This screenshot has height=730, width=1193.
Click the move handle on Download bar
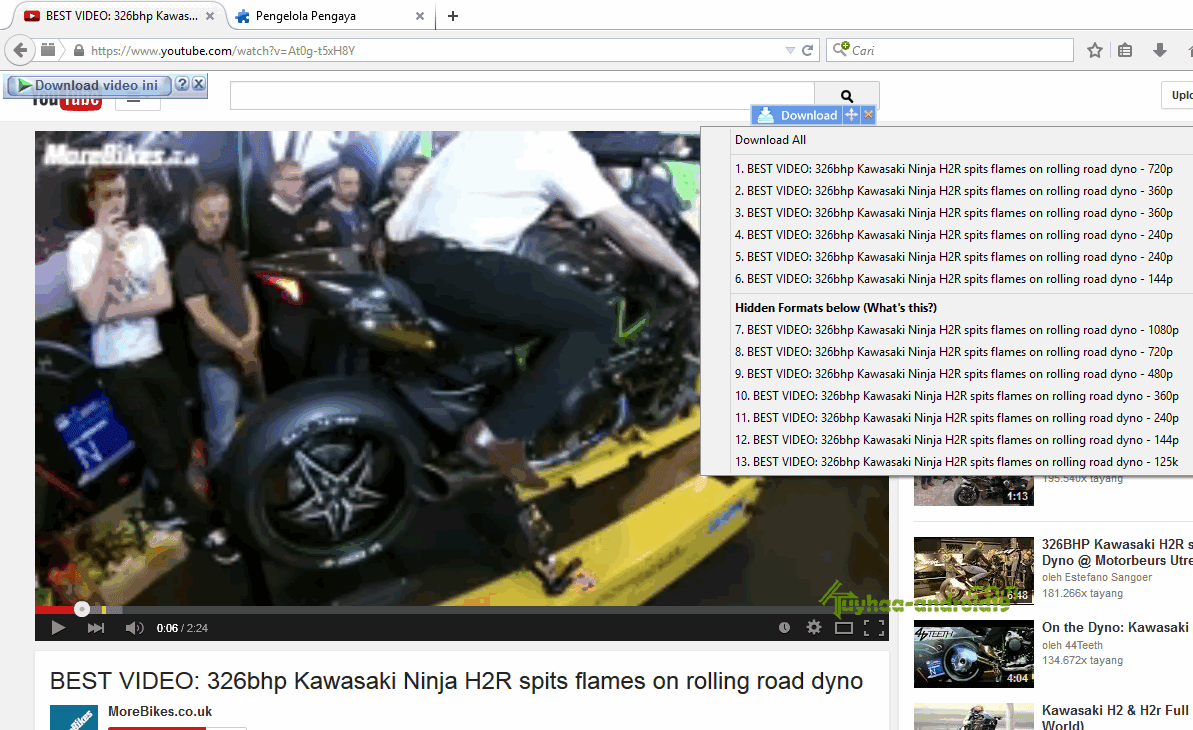coord(851,115)
